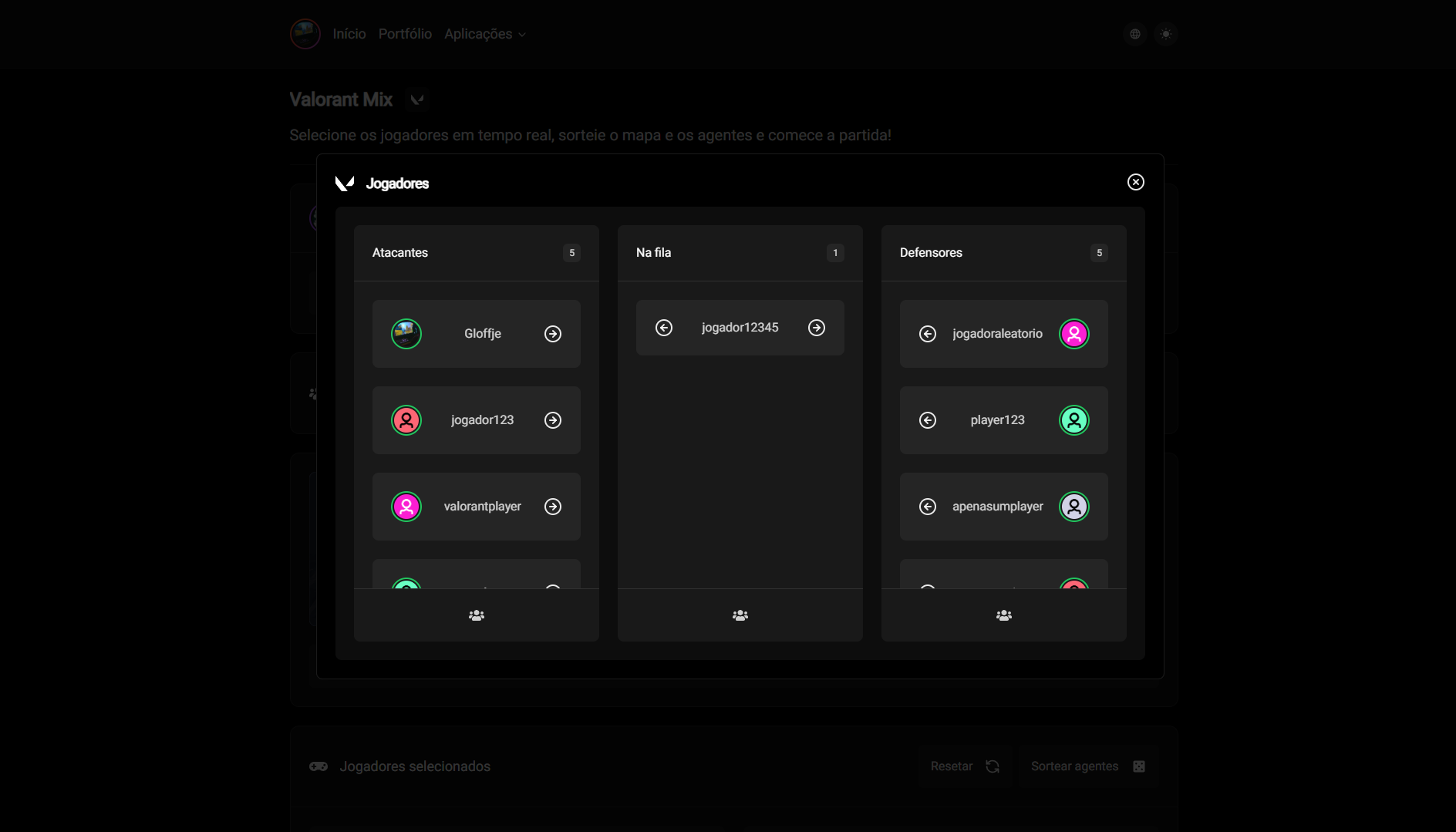Move player123 left with arrow icon
This screenshot has width=1456, height=832.
point(928,420)
